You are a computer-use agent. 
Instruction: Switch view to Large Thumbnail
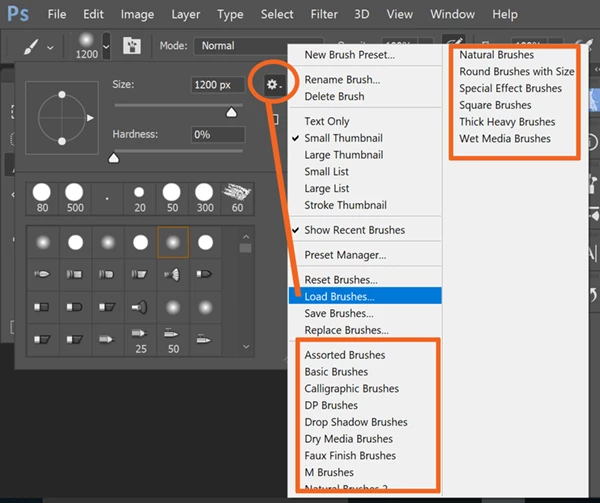(x=365, y=155)
